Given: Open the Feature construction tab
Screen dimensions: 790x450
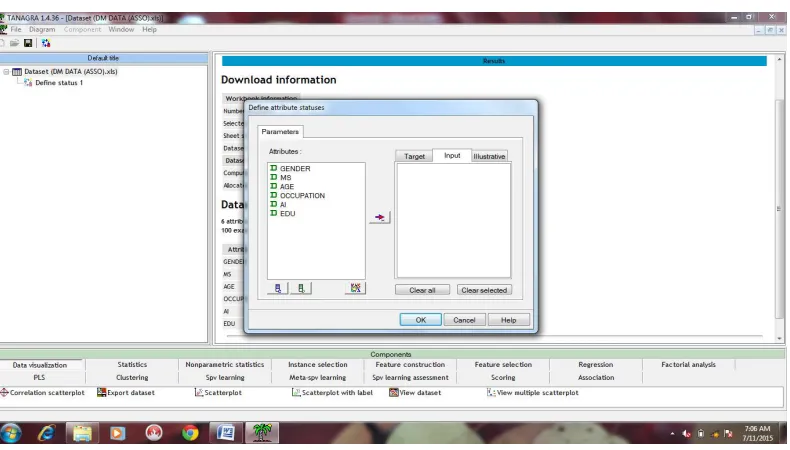Looking at the screenshot, I should point(410,364).
